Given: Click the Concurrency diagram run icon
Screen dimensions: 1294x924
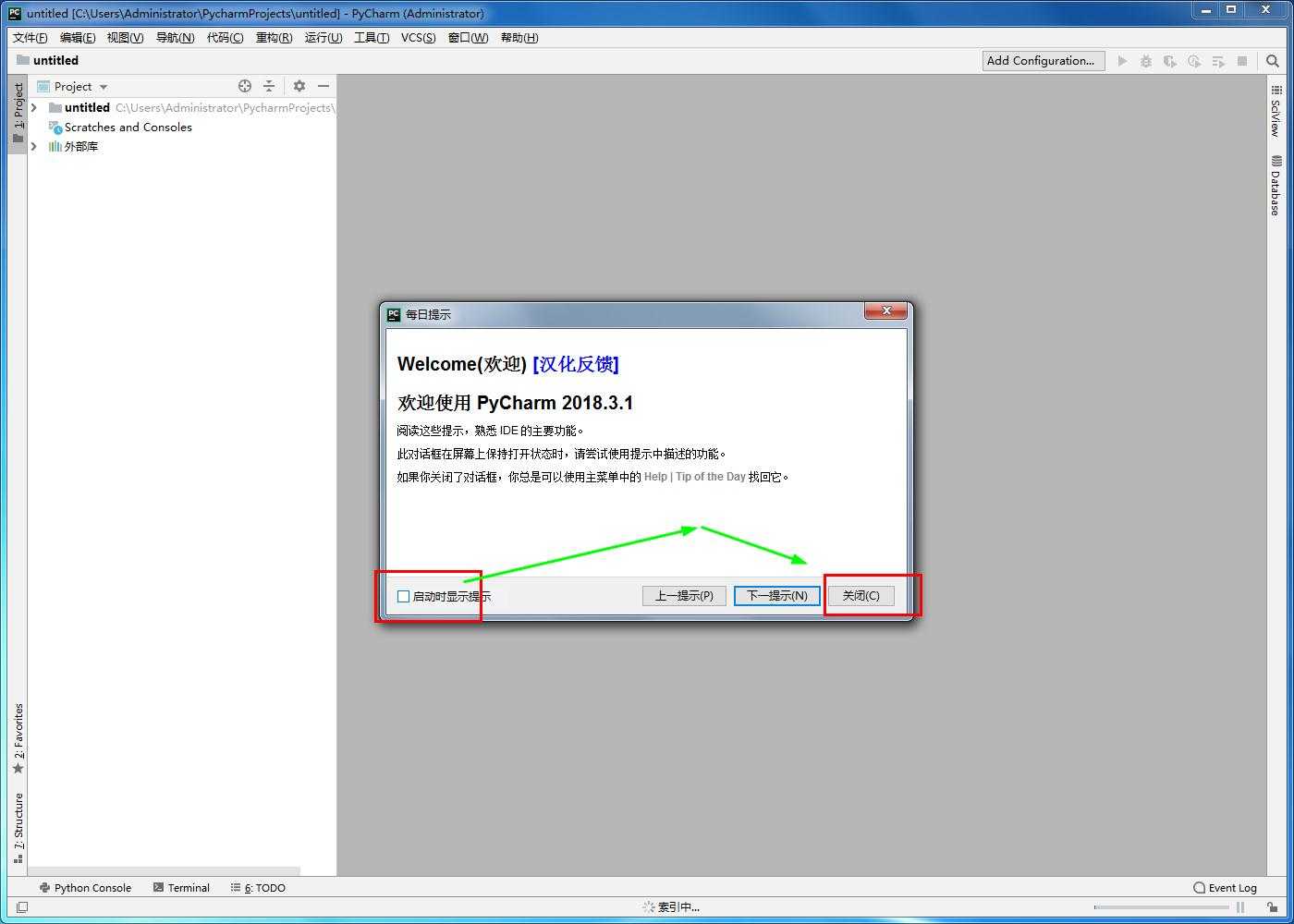Looking at the screenshot, I should [x=1218, y=61].
